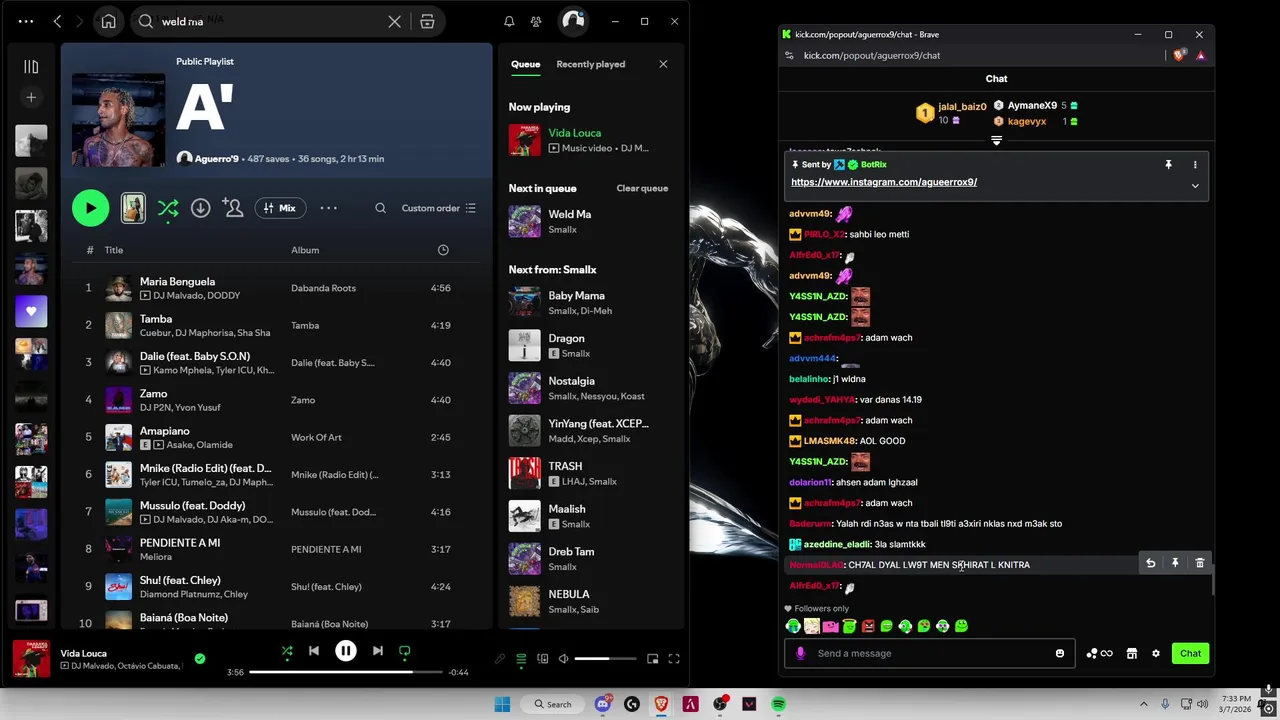Send message with green Chat button
This screenshot has width=1280, height=720.
pos(1190,653)
